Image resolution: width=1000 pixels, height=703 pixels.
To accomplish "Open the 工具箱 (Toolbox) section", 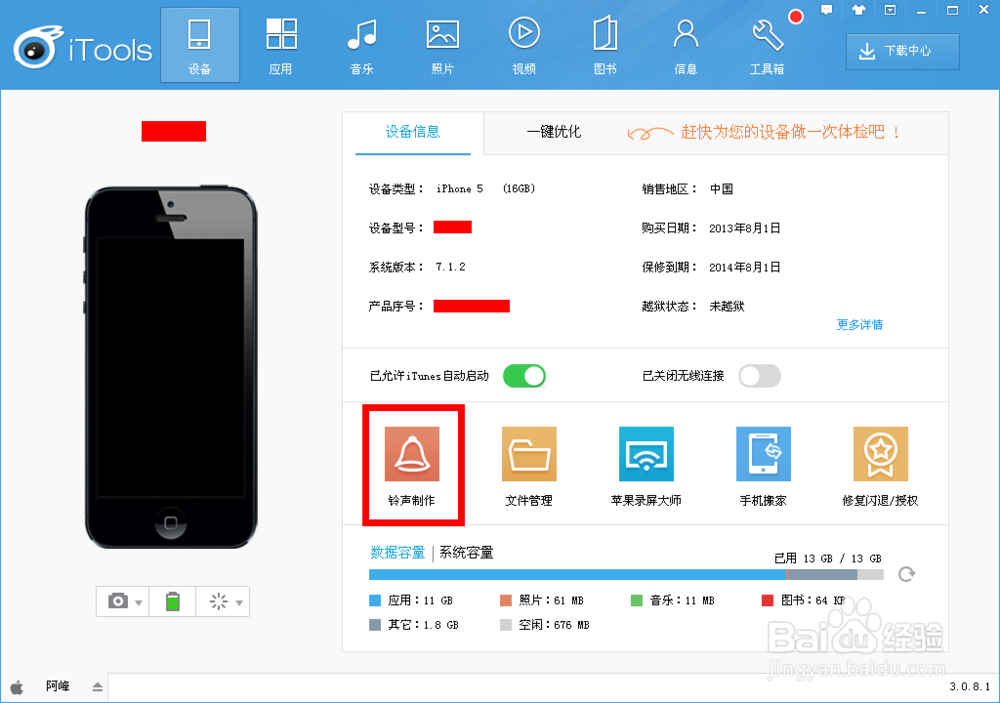I will (x=767, y=45).
